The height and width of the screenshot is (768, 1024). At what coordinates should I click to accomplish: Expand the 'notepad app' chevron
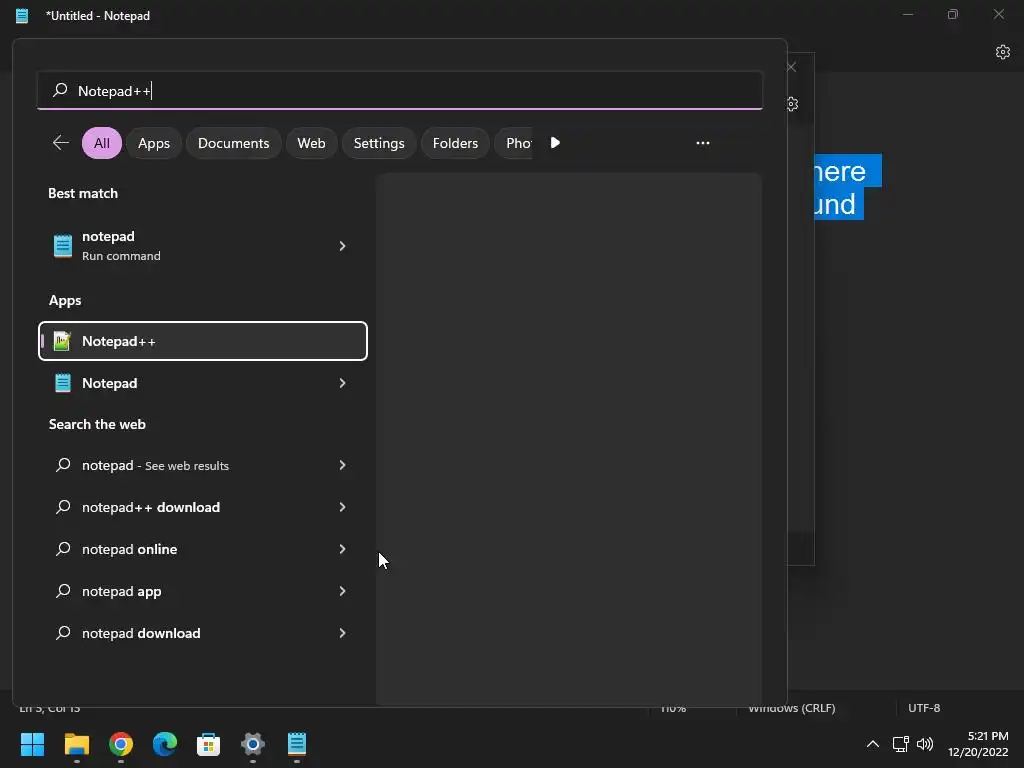[342, 591]
